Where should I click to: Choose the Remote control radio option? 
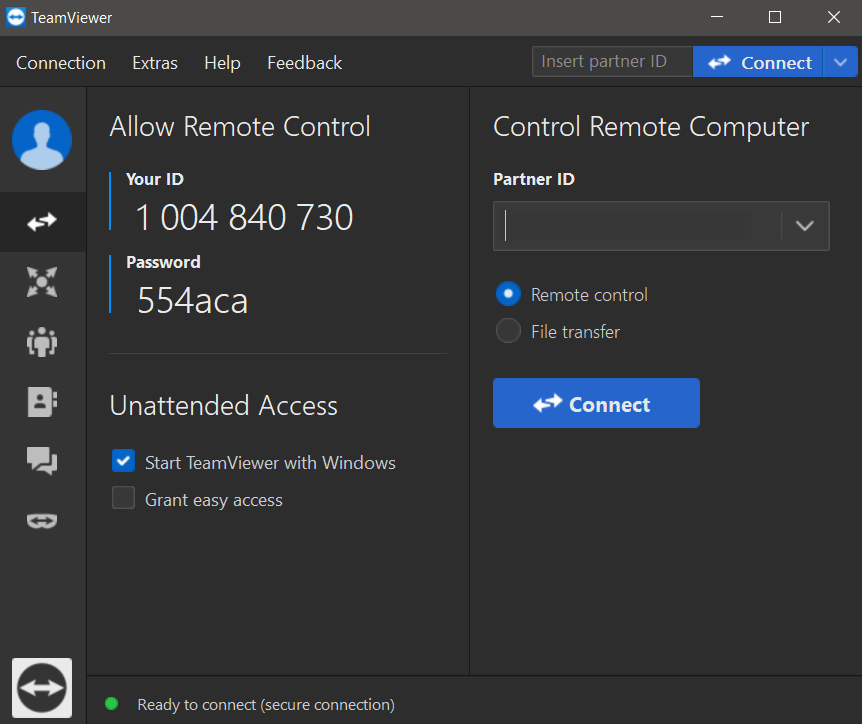click(x=509, y=294)
